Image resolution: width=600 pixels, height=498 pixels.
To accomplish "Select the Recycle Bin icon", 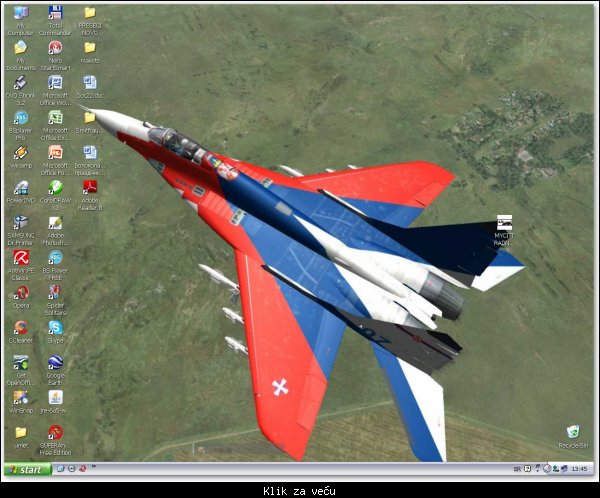I will pyautogui.click(x=573, y=437).
